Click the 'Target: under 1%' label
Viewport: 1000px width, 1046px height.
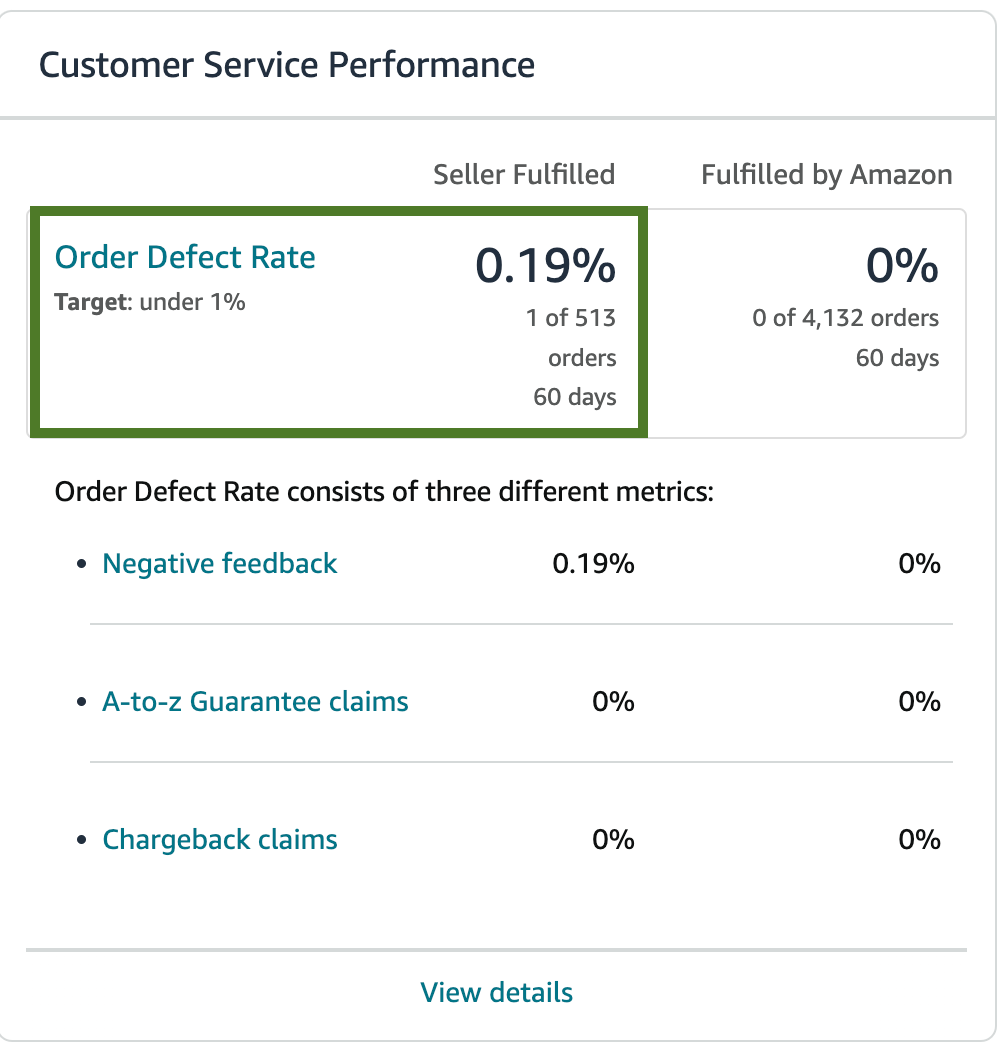[x=150, y=301]
